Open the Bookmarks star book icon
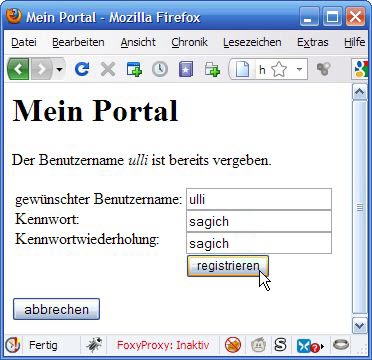This screenshot has height=360, width=372. (186, 69)
